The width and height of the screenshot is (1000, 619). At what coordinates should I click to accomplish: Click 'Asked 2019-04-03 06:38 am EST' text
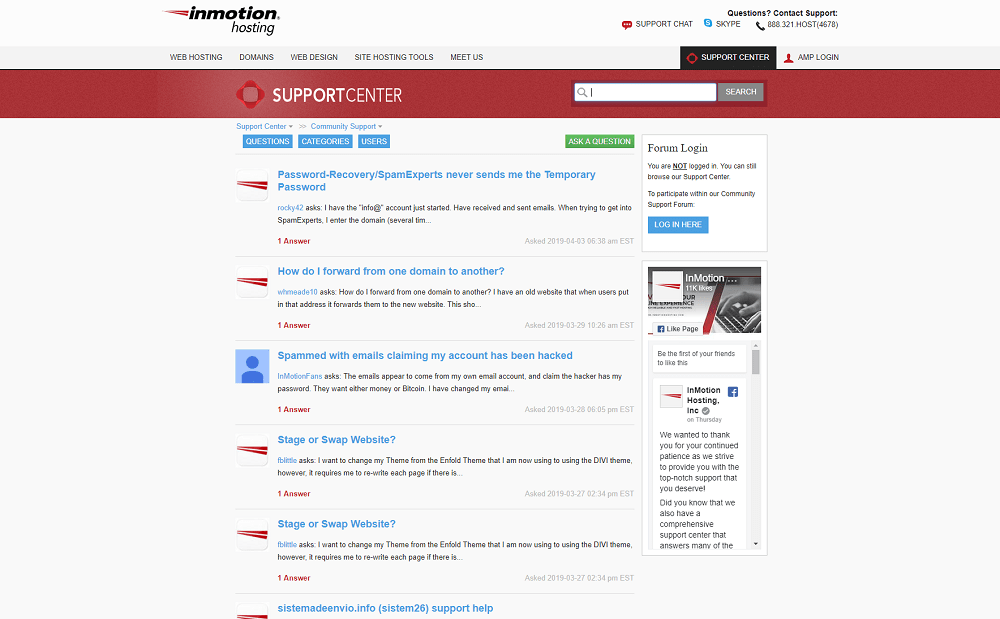click(x=579, y=241)
